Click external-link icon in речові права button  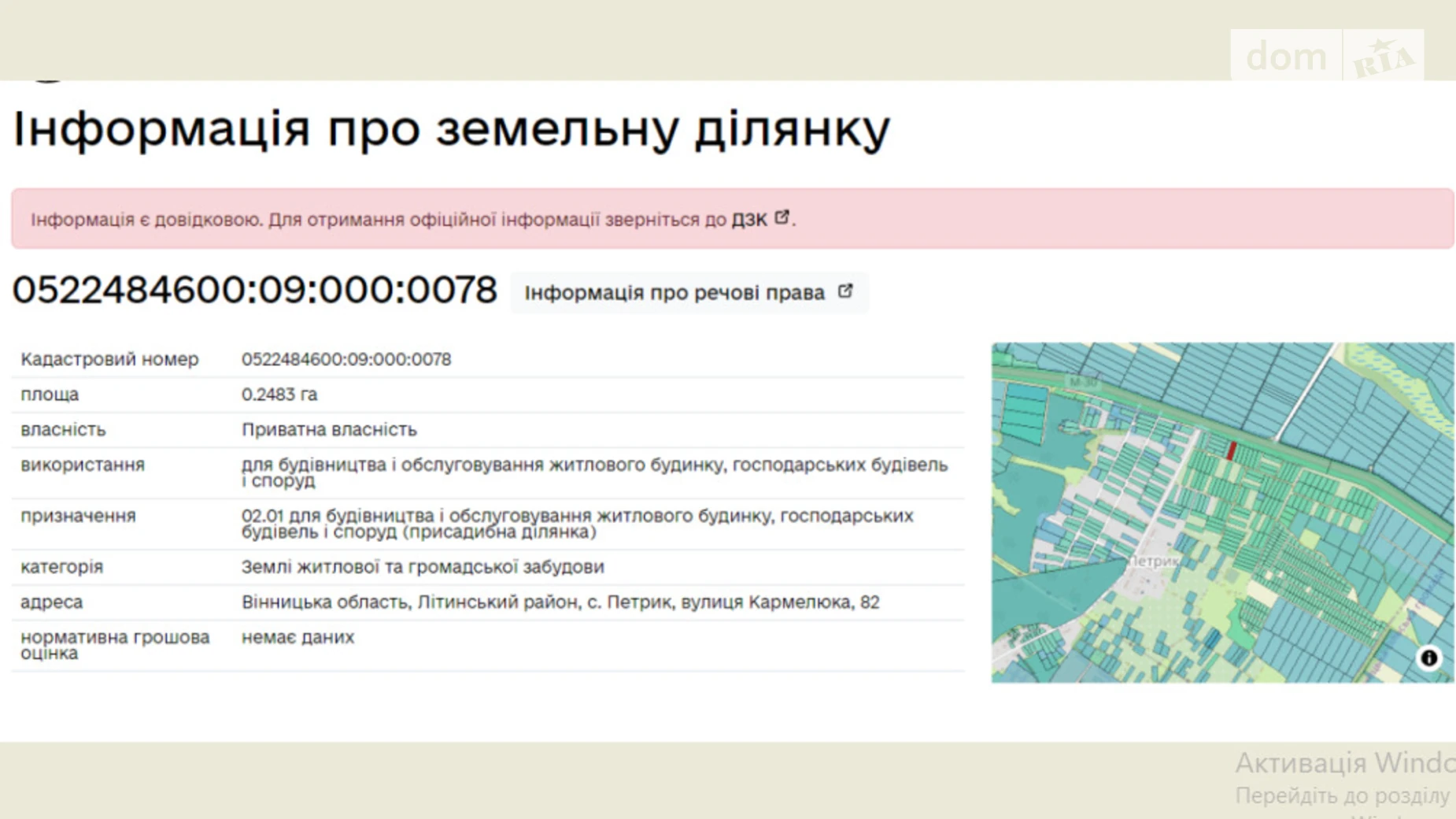845,291
